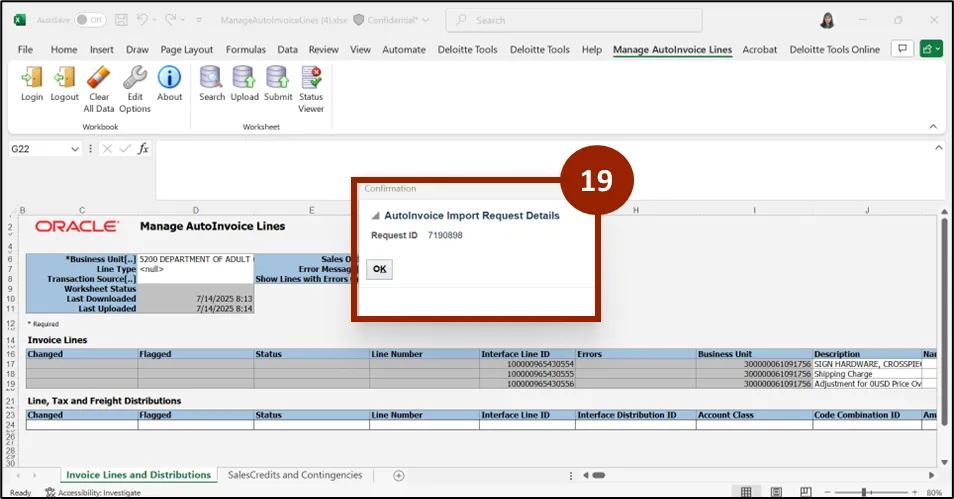Open the Formulas ribbon tab

click(245, 49)
